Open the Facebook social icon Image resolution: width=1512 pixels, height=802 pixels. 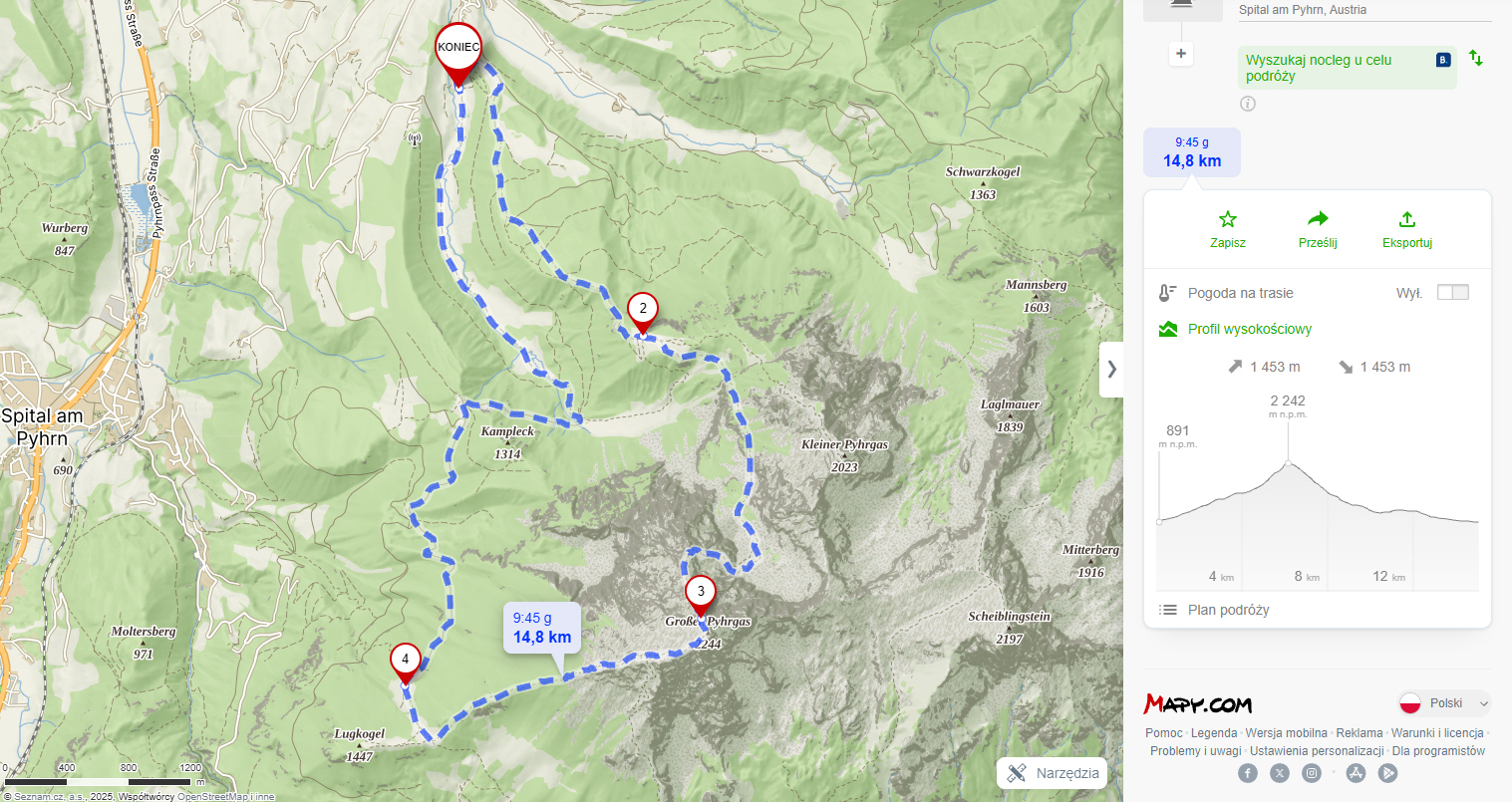pos(1248,773)
